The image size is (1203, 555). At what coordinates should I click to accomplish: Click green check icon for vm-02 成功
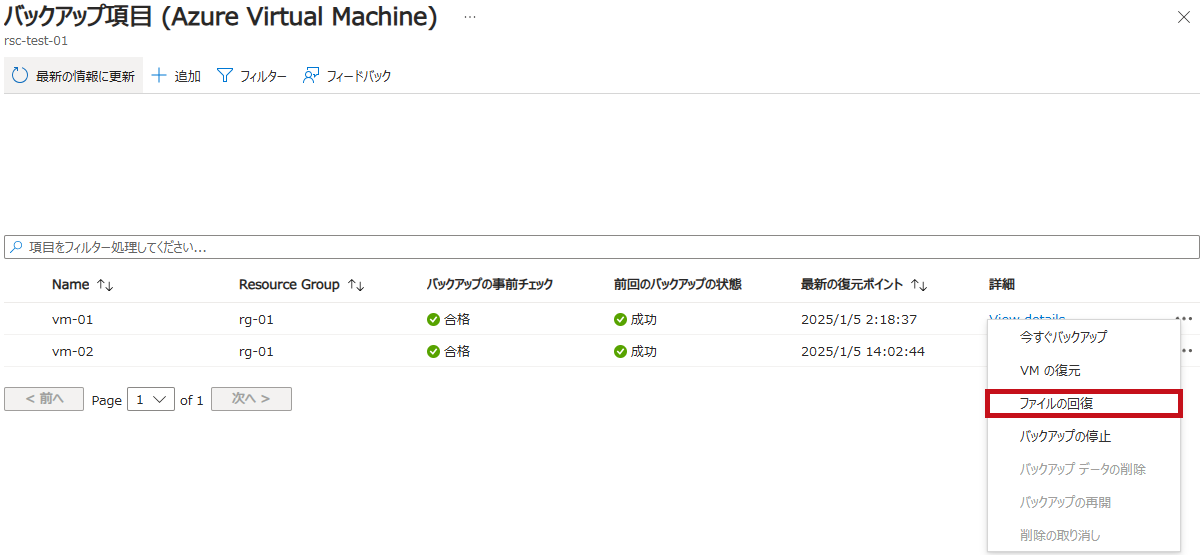pos(621,352)
